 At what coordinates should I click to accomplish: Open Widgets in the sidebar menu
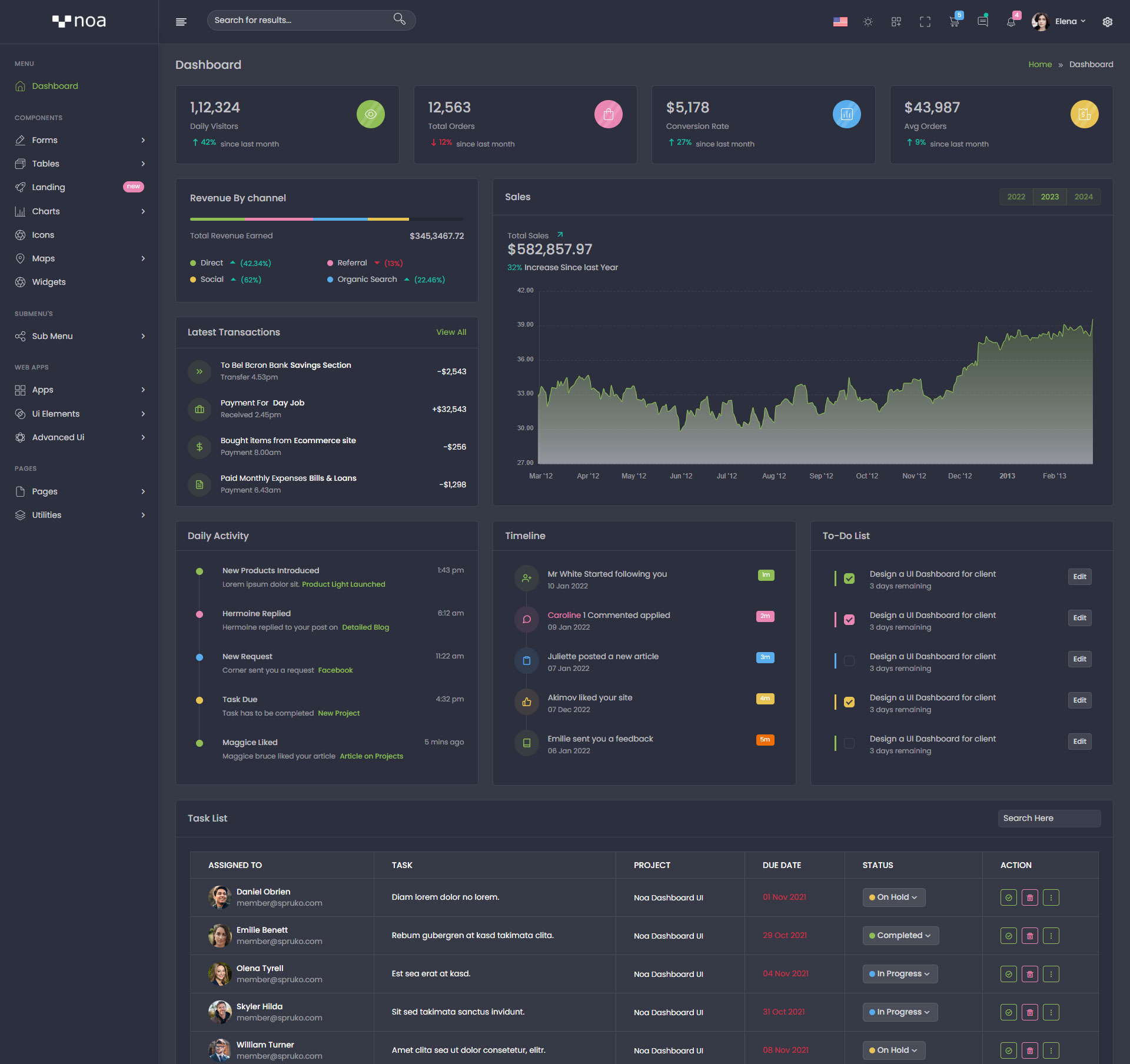49,282
